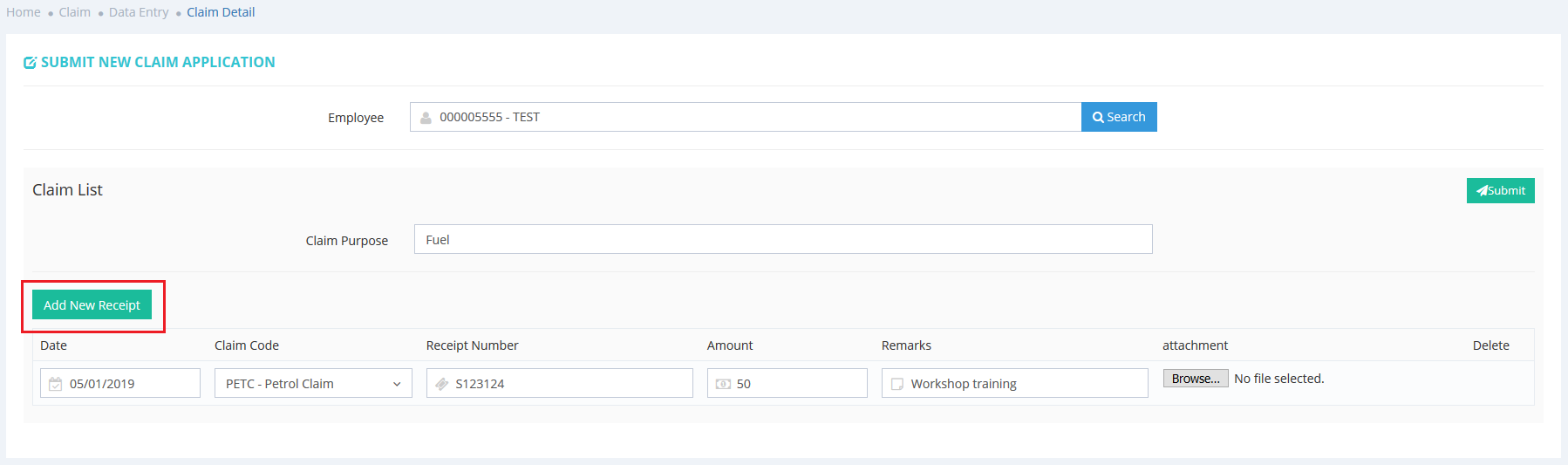The height and width of the screenshot is (465, 1568).
Task: Click the money icon in the Amount field
Action: (x=723, y=384)
